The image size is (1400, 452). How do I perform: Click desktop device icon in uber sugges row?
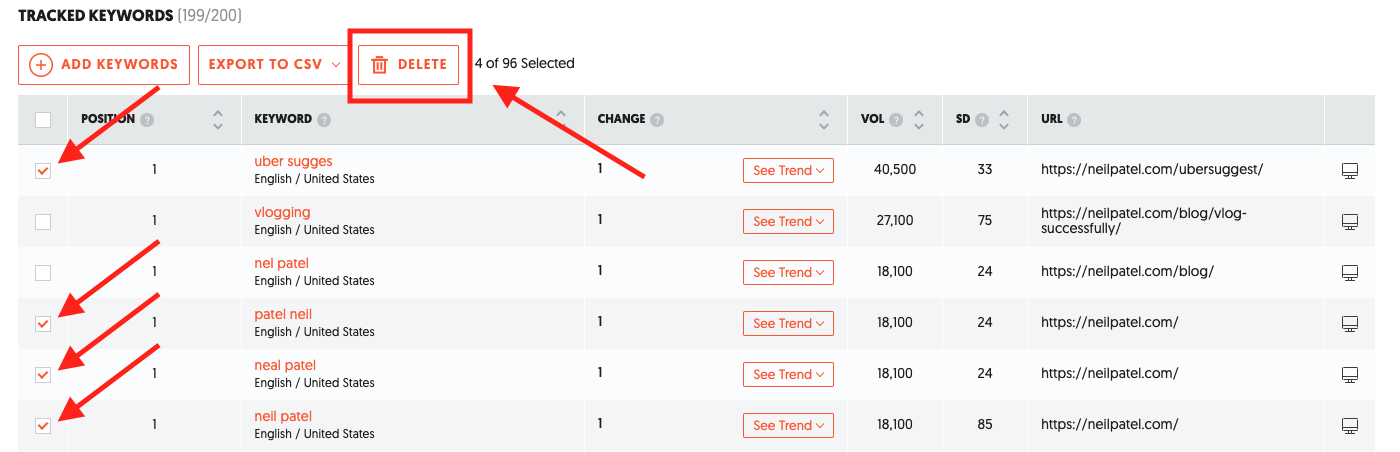click(1349, 171)
